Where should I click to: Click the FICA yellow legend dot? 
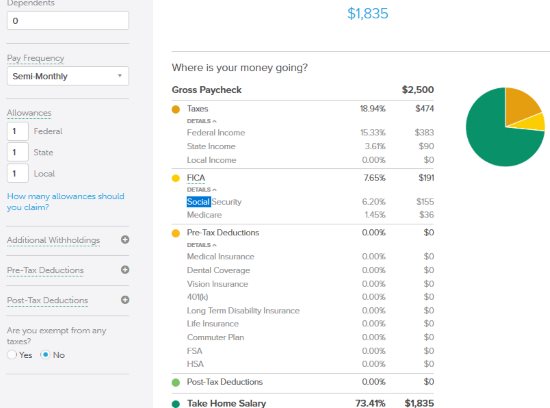click(176, 178)
